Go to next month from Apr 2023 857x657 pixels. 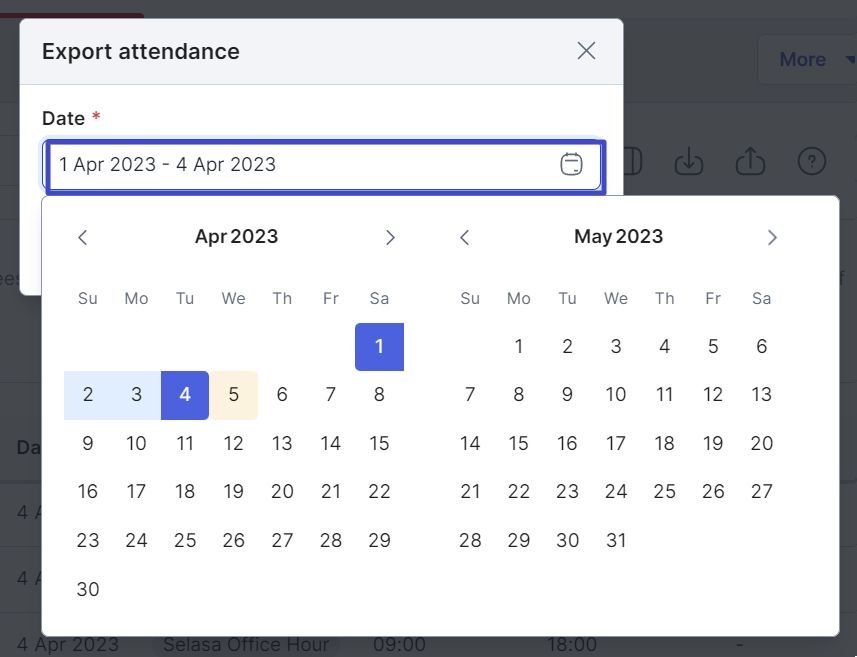pos(390,237)
